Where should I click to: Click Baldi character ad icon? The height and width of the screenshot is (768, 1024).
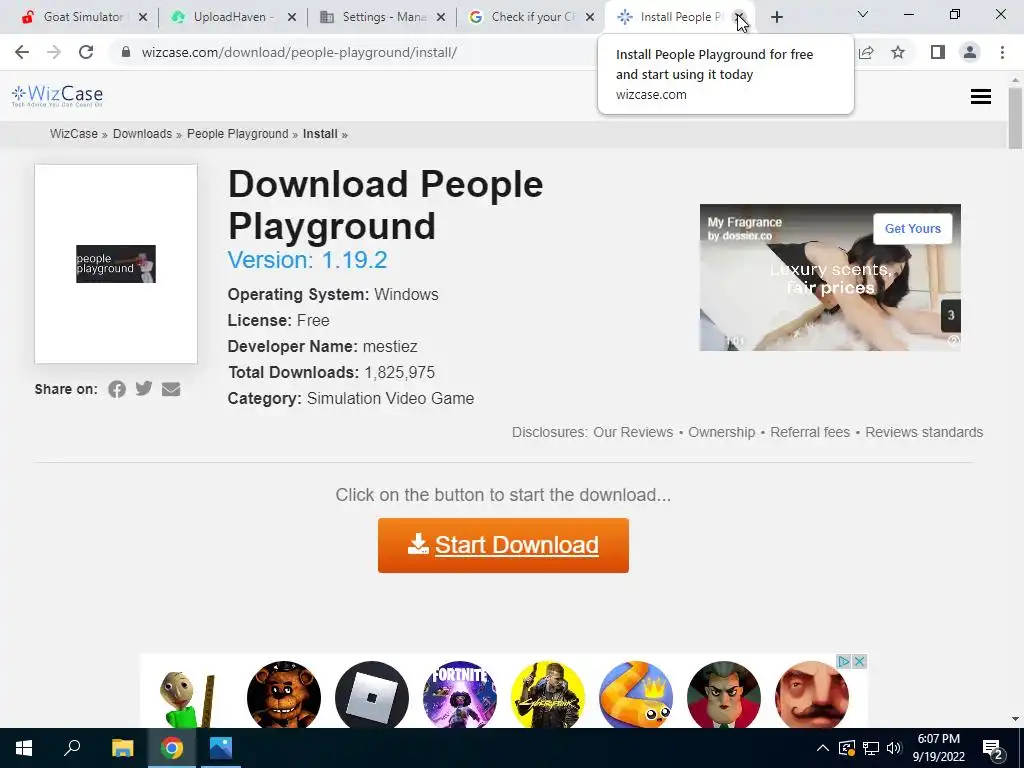(187, 699)
